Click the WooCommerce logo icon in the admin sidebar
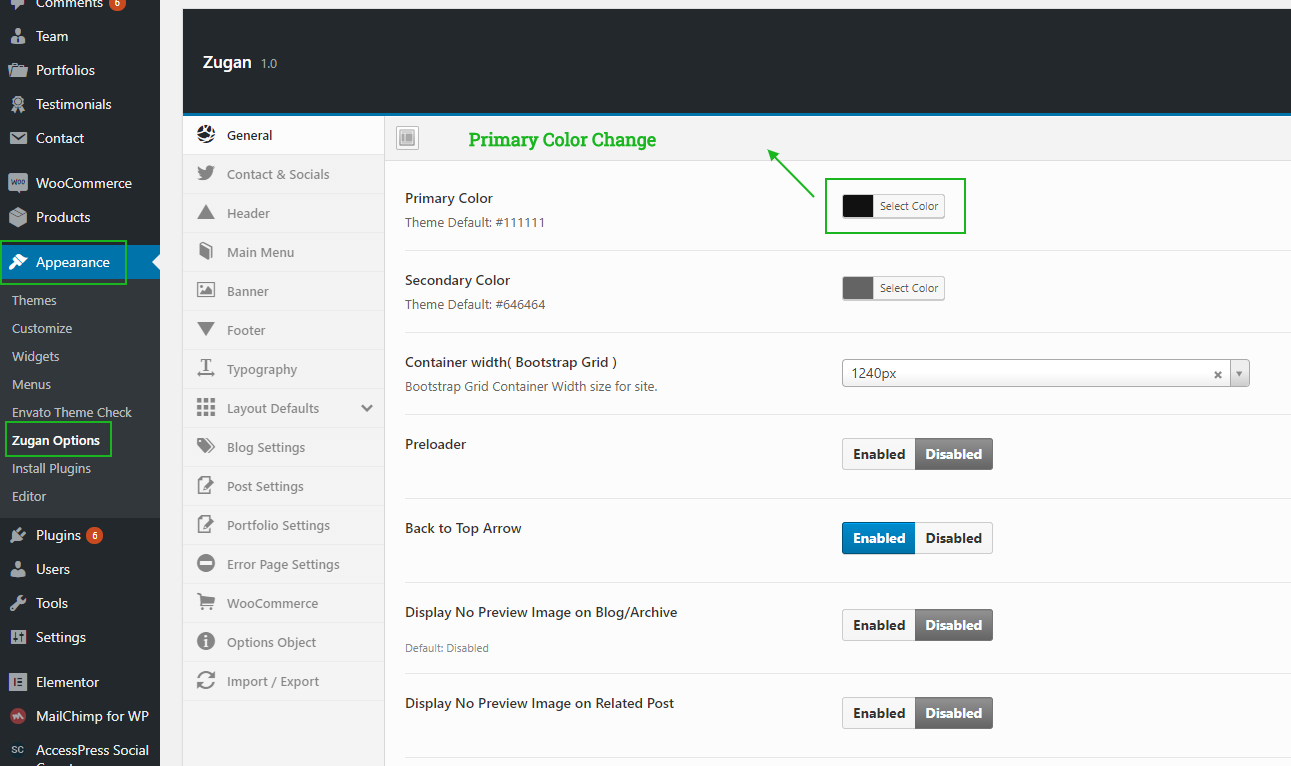 click(18, 183)
